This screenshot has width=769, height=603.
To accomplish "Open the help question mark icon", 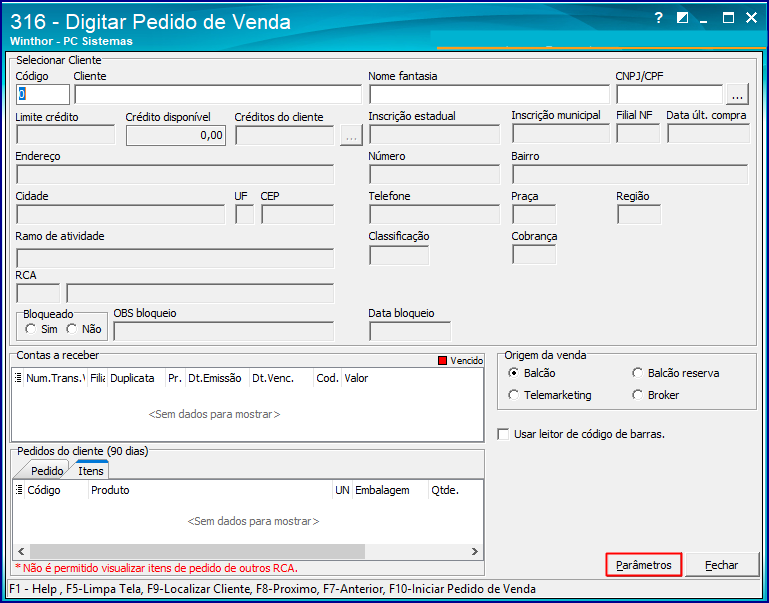I will tap(659, 19).
